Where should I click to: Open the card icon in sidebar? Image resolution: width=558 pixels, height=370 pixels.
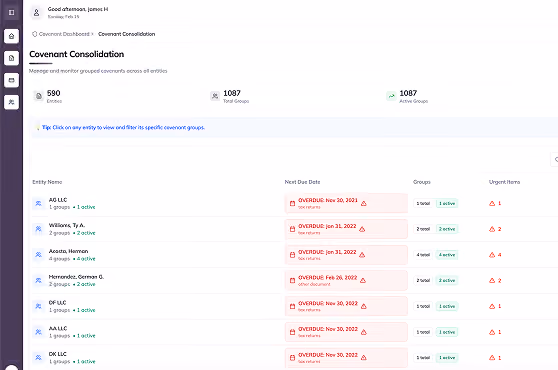tap(11, 80)
